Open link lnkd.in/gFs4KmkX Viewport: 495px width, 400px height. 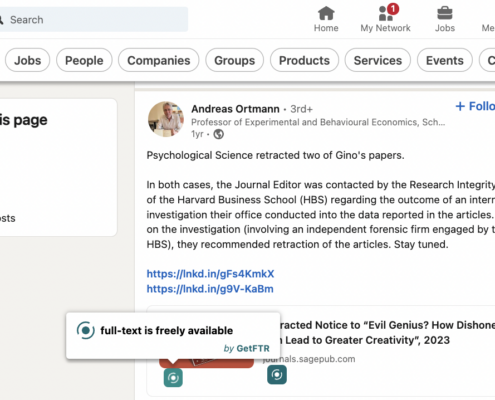(210, 274)
